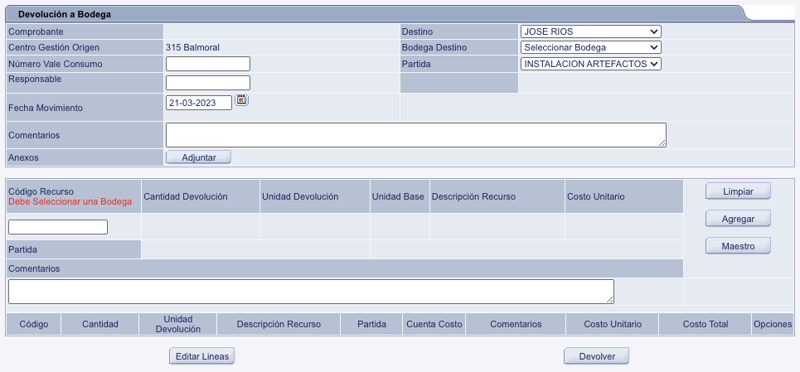Click the Anexos label
The height and width of the screenshot is (372, 800).
23,158
